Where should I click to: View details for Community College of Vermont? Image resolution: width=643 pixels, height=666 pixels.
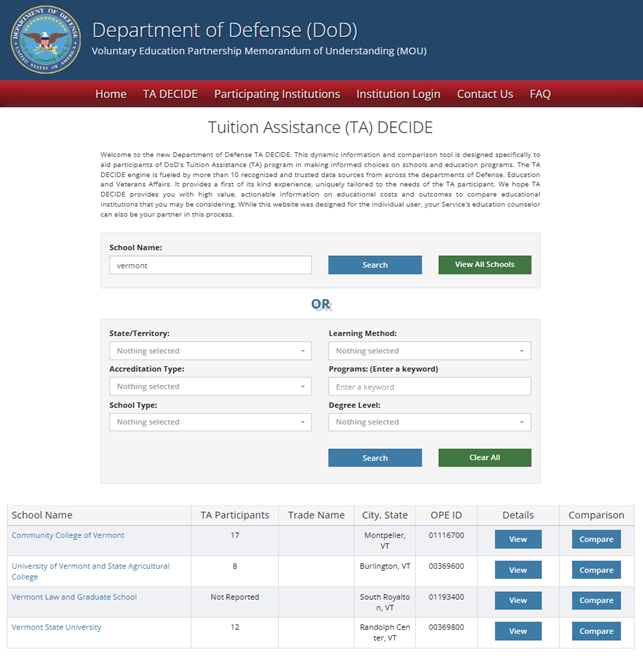(518, 539)
